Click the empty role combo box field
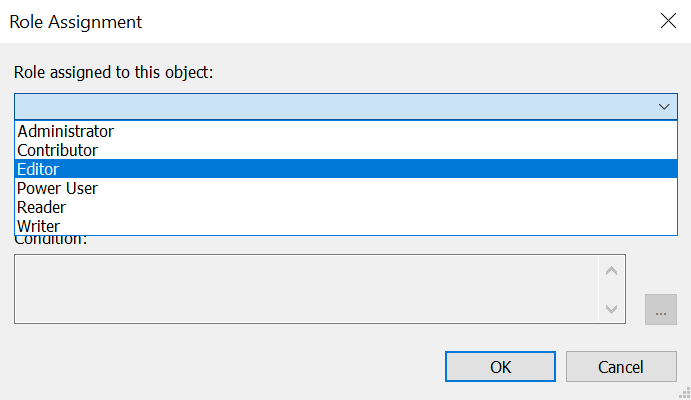 click(x=330, y=106)
